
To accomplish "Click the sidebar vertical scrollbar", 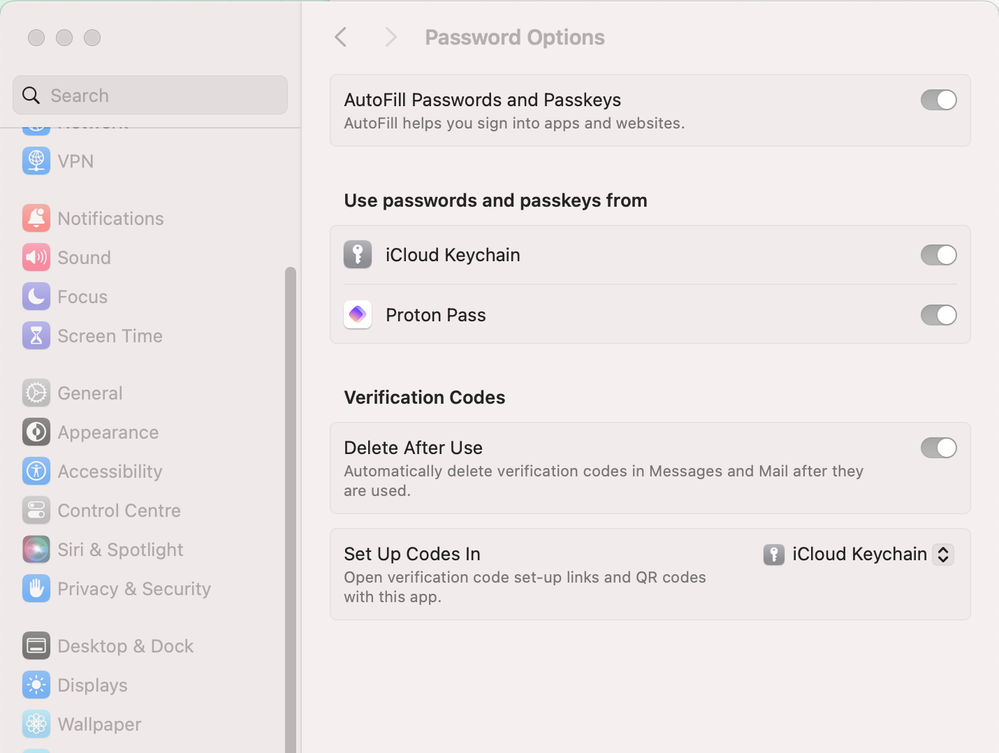I will click(x=291, y=500).
